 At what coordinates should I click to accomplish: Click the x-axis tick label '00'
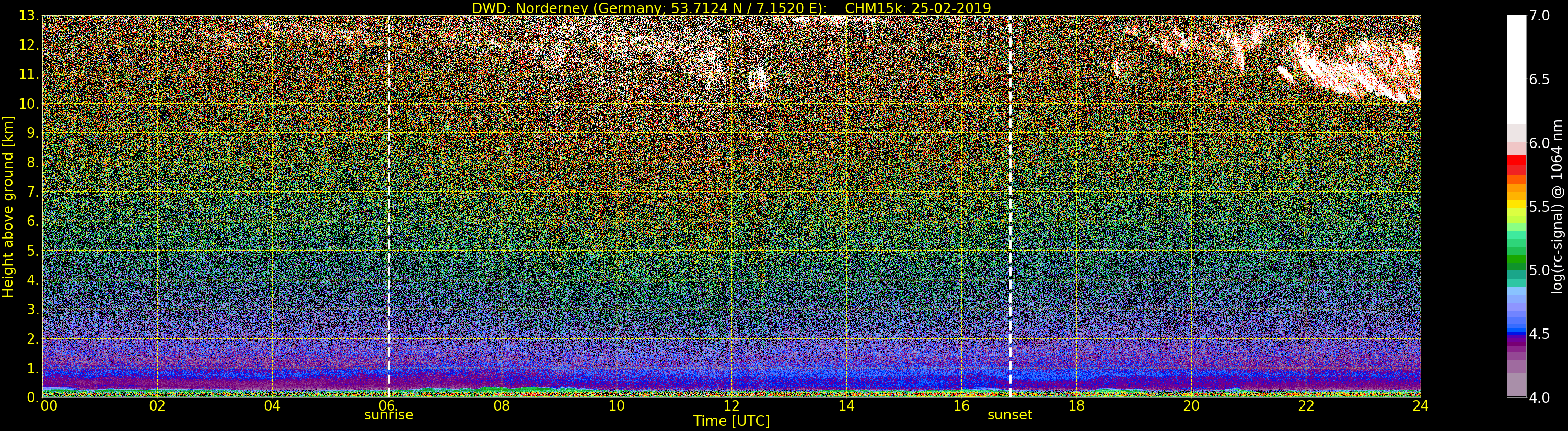click(x=49, y=405)
